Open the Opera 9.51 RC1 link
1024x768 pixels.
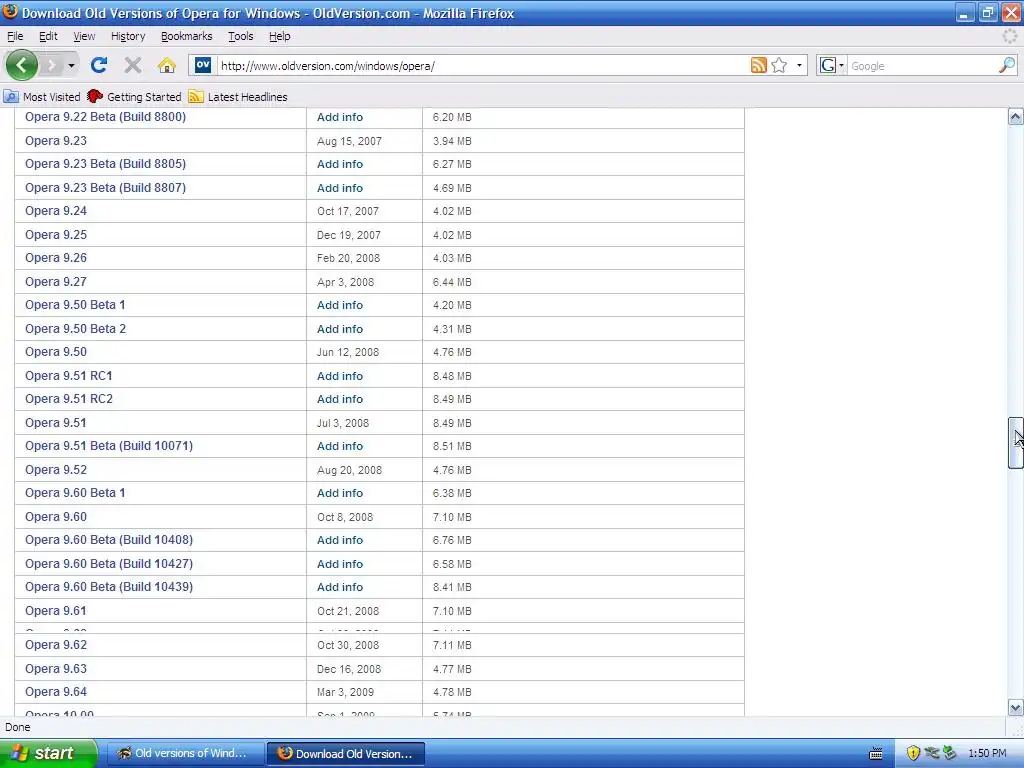[69, 376]
